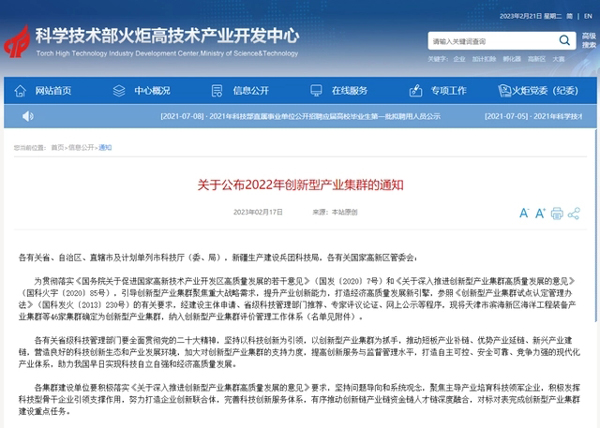Click the keyword link 大赛
The image size is (600, 428).
point(558,59)
